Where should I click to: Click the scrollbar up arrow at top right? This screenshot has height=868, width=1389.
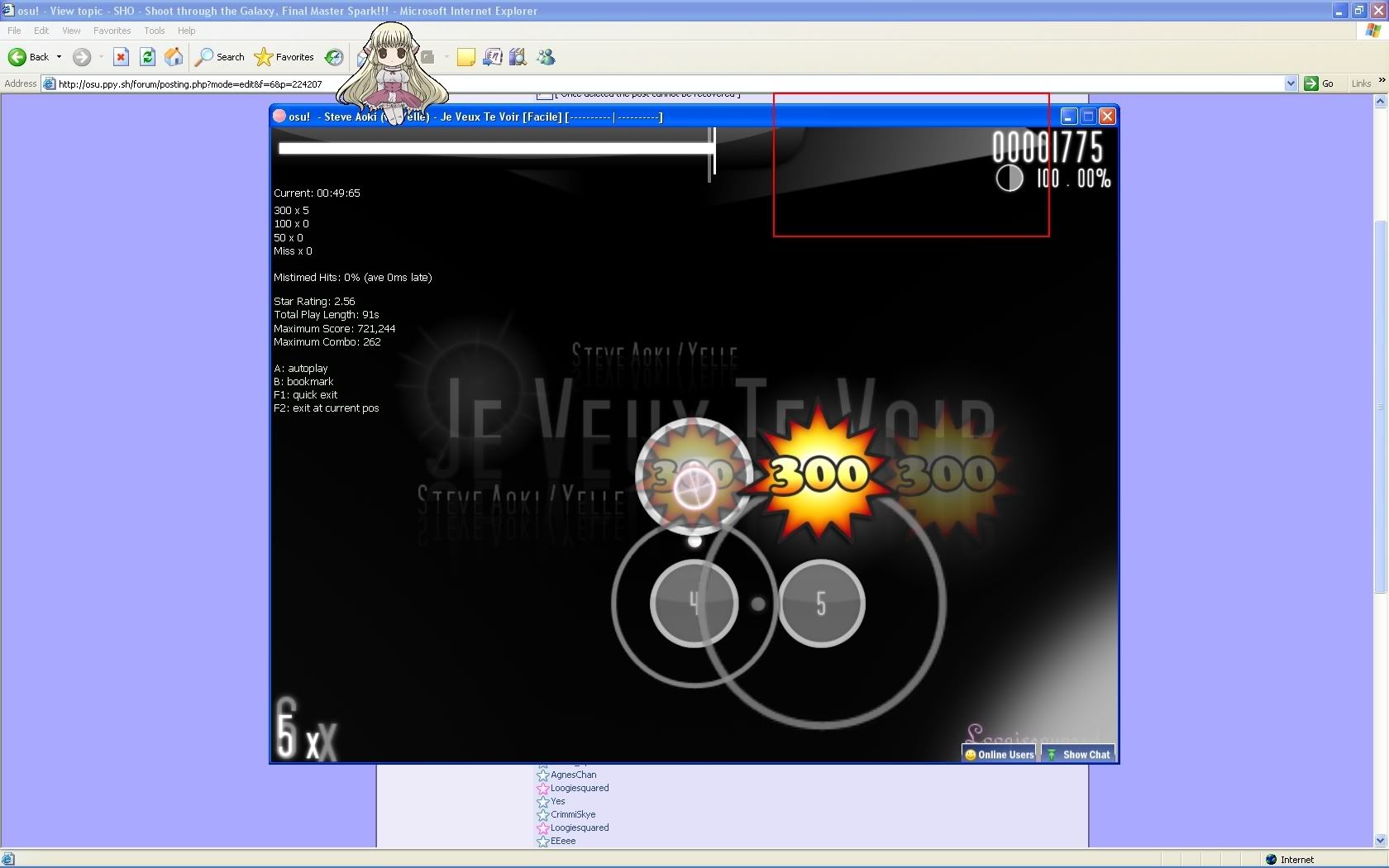tap(1380, 101)
